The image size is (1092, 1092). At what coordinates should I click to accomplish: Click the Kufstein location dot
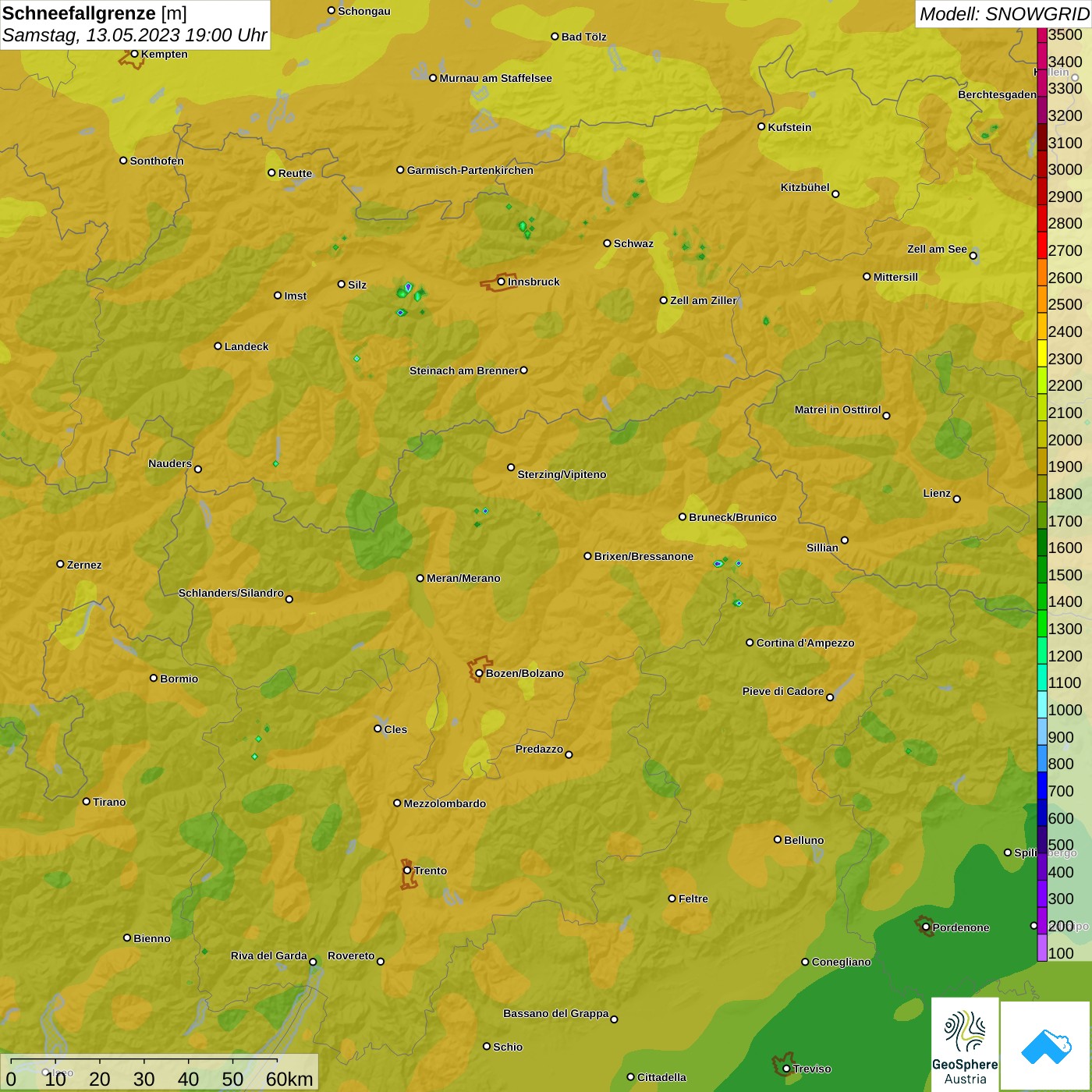click(761, 126)
